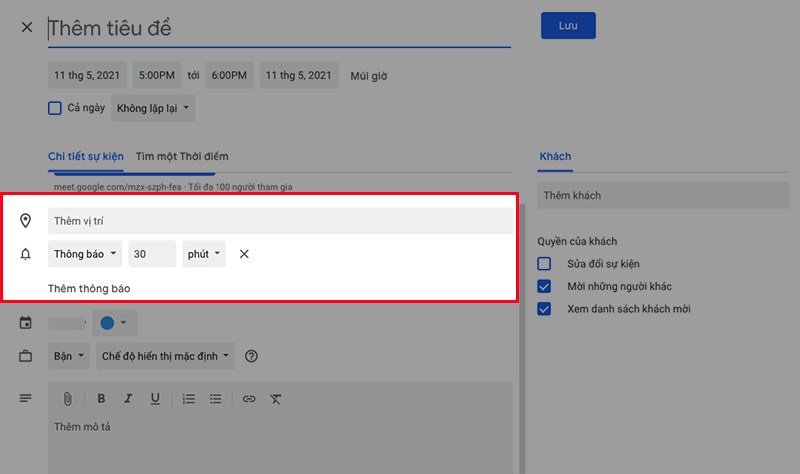Image resolution: width=800 pixels, height=474 pixels.
Task: Switch to Tìm một Thời điểm tab
Action: click(x=182, y=157)
